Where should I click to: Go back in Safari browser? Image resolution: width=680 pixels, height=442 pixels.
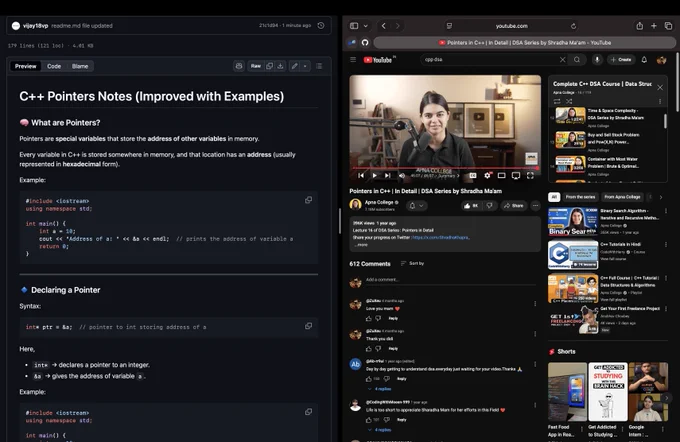383,26
